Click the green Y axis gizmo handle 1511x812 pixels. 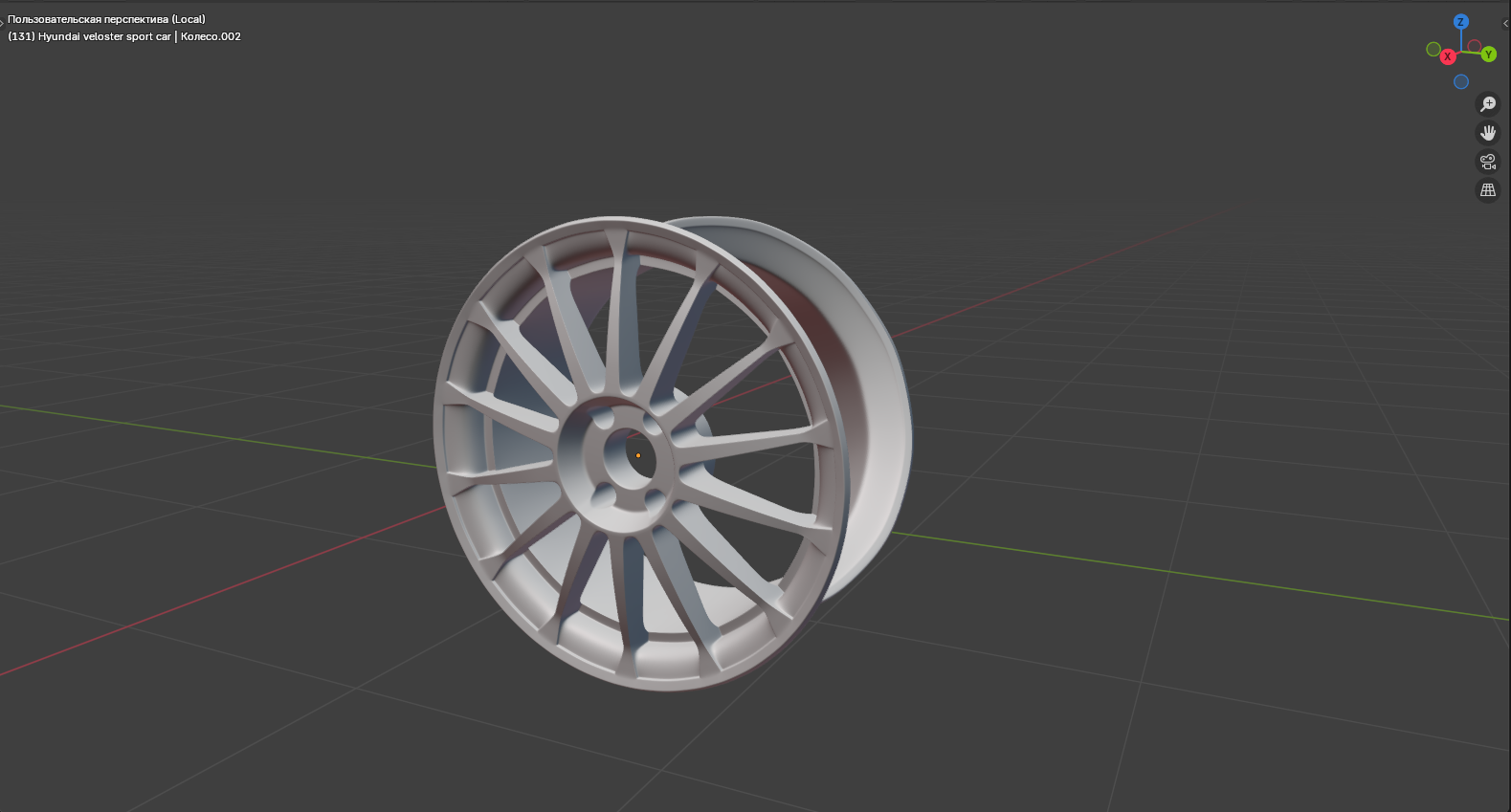click(1488, 55)
